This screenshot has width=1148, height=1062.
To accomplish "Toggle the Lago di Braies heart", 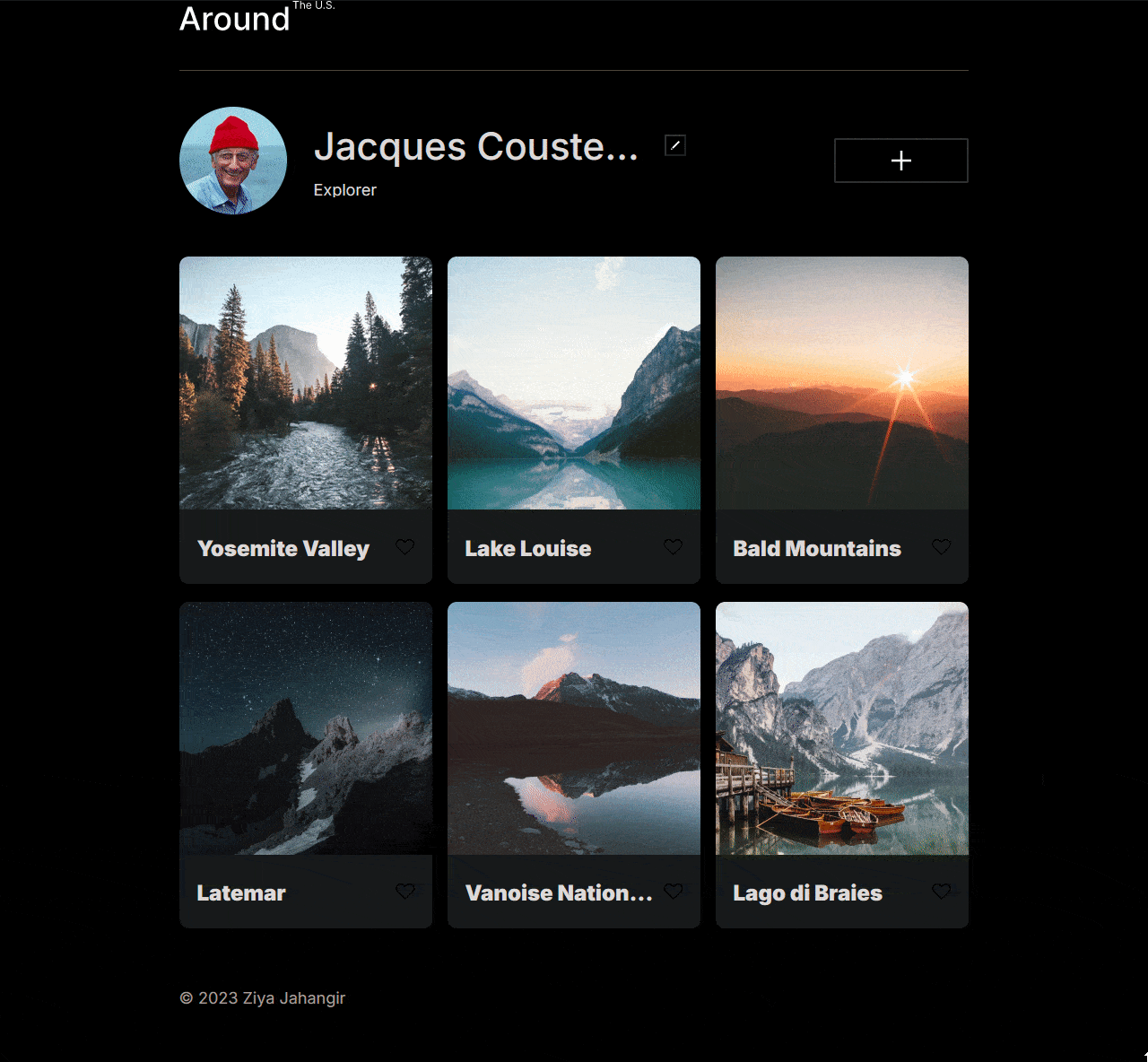I will coord(942,892).
